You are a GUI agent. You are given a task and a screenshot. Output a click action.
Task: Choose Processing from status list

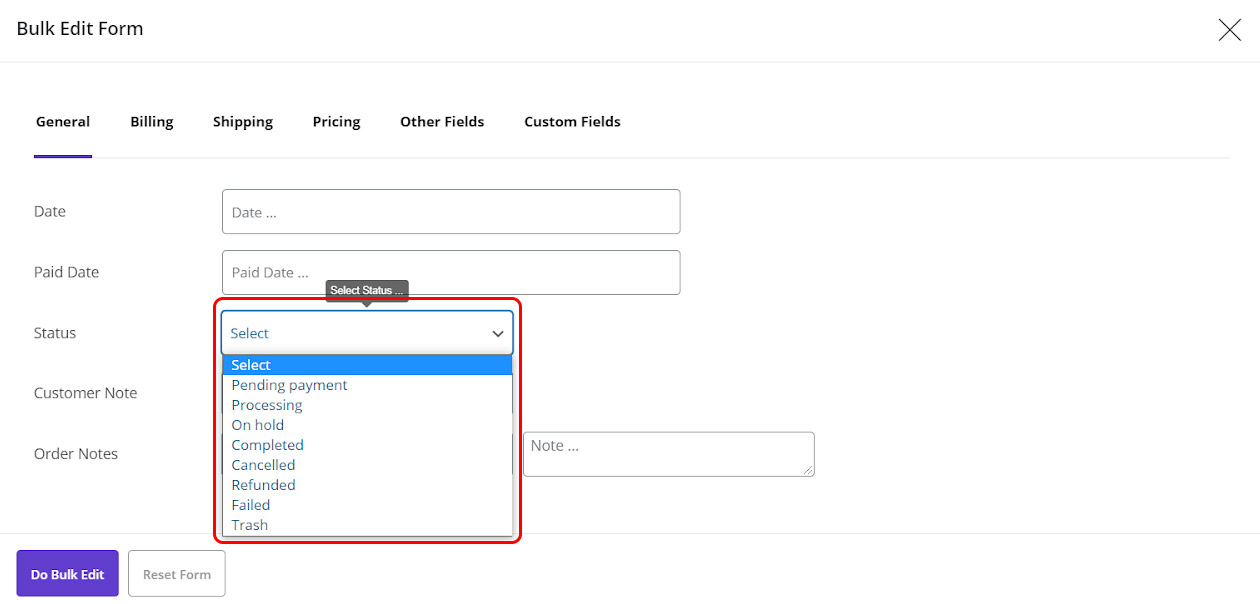tap(267, 405)
